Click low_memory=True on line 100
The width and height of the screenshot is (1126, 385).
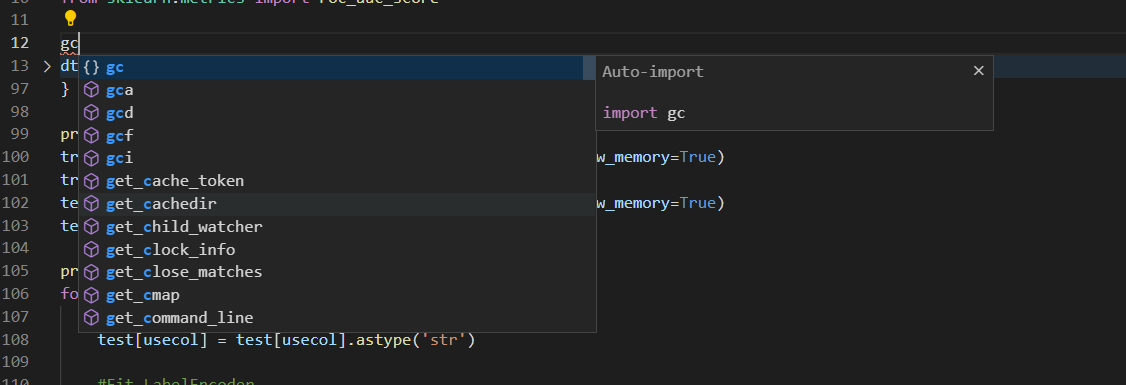pyautogui.click(x=656, y=157)
